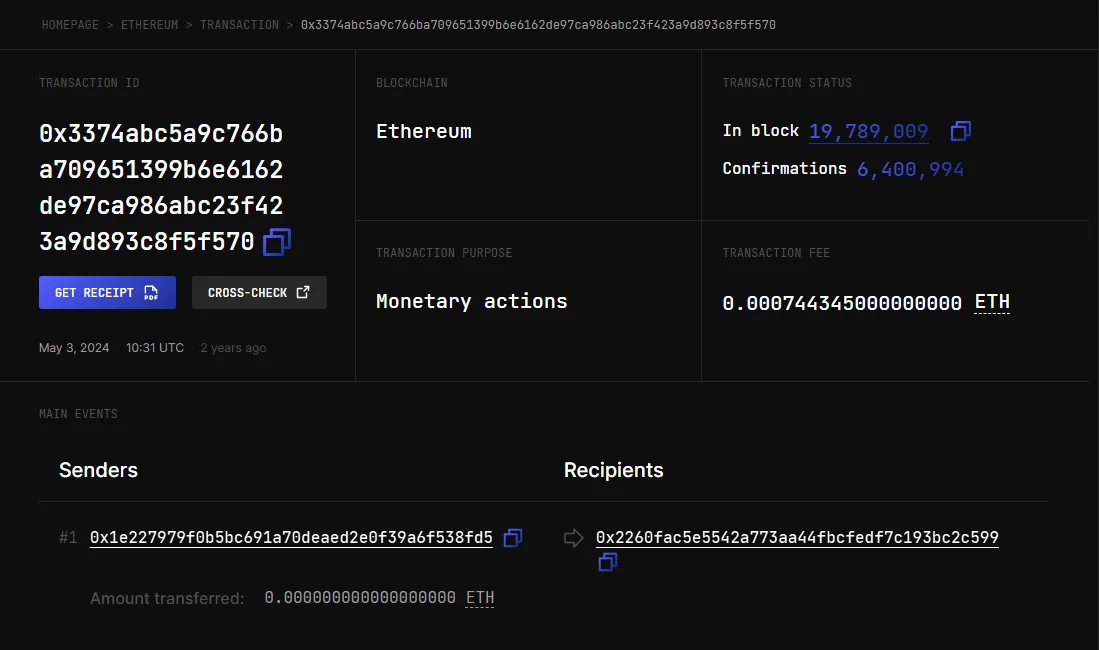The height and width of the screenshot is (650, 1099).
Task: Copy the transaction ID hash
Action: tap(277, 242)
